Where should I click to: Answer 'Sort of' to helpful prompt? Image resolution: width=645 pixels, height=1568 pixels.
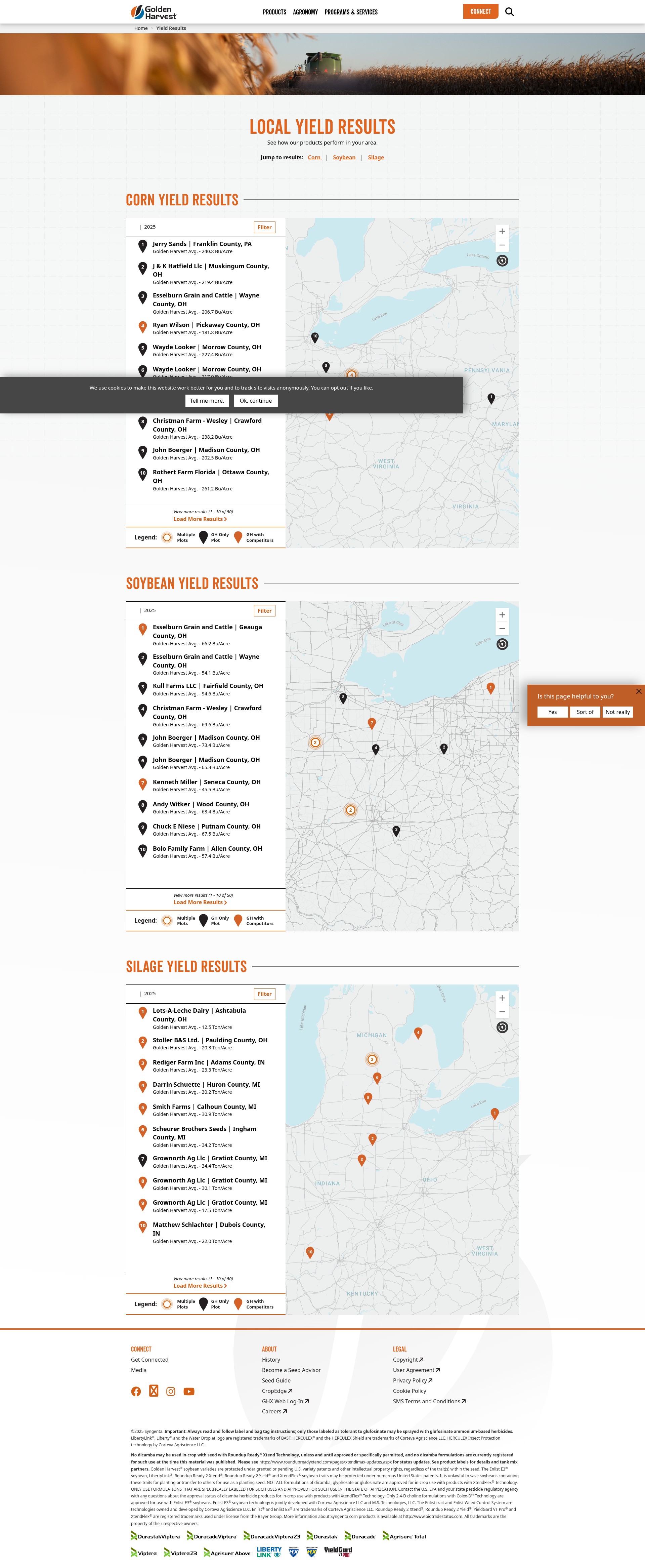[585, 712]
